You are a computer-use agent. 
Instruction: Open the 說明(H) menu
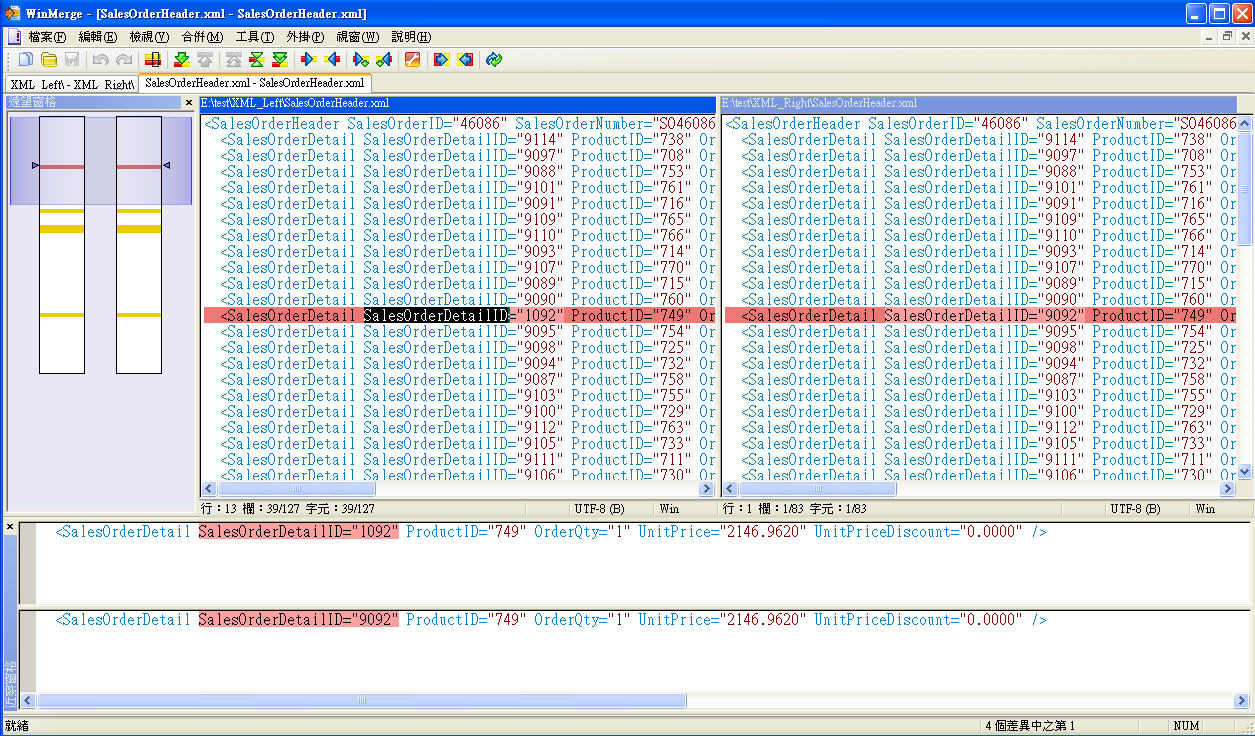411,37
